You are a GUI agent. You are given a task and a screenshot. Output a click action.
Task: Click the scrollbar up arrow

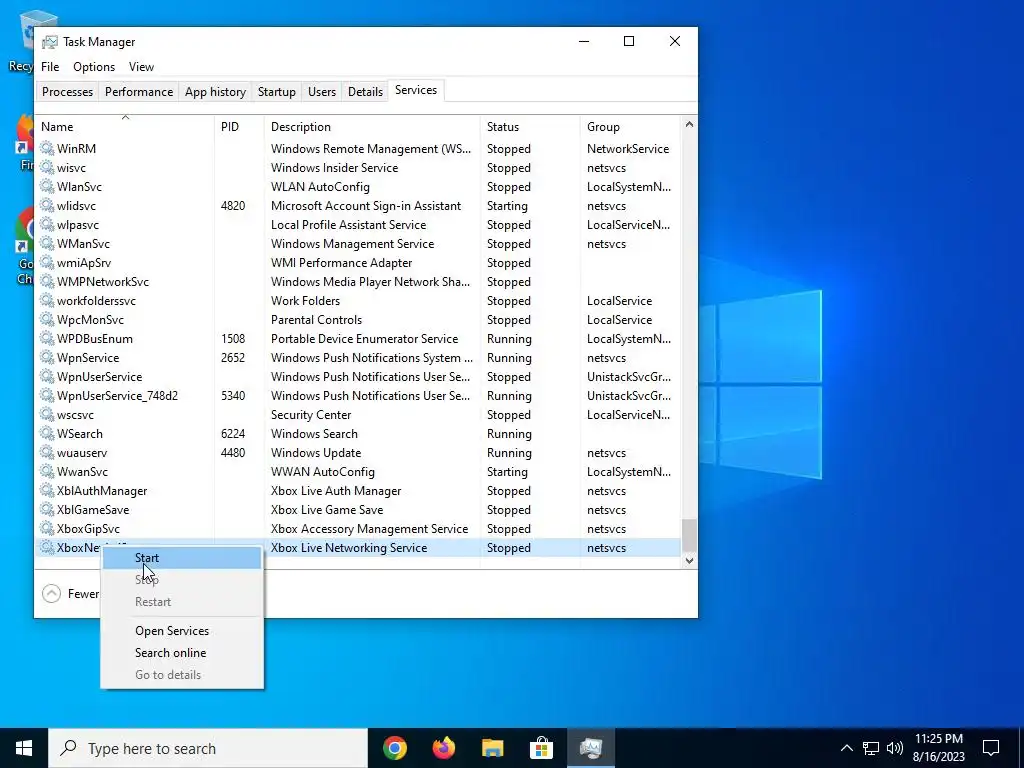click(689, 124)
